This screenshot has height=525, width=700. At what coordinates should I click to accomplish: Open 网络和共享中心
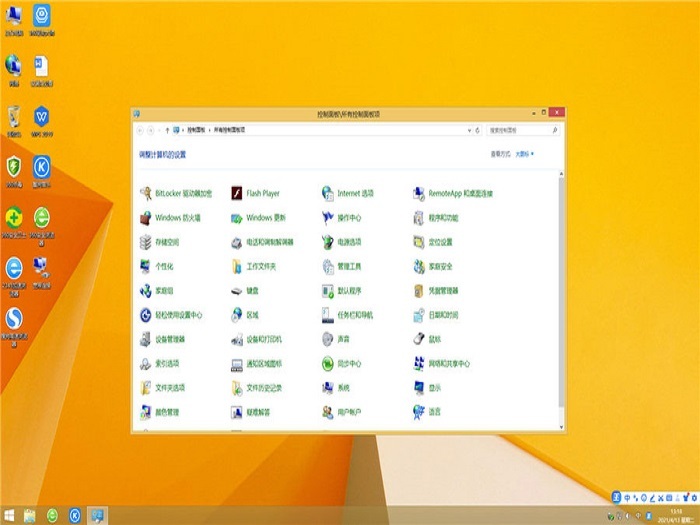(448, 363)
